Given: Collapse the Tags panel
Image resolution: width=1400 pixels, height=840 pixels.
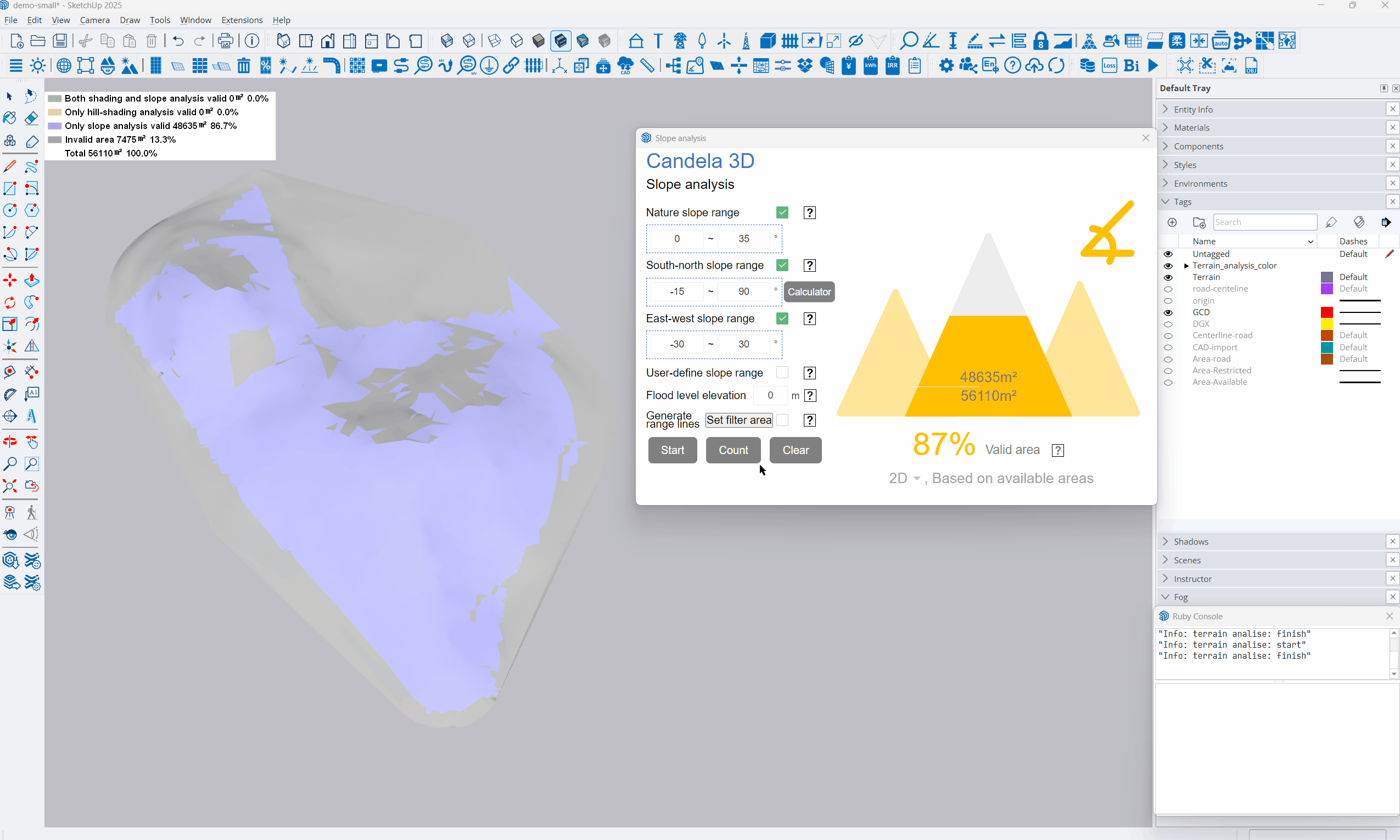Looking at the screenshot, I should [x=1165, y=201].
